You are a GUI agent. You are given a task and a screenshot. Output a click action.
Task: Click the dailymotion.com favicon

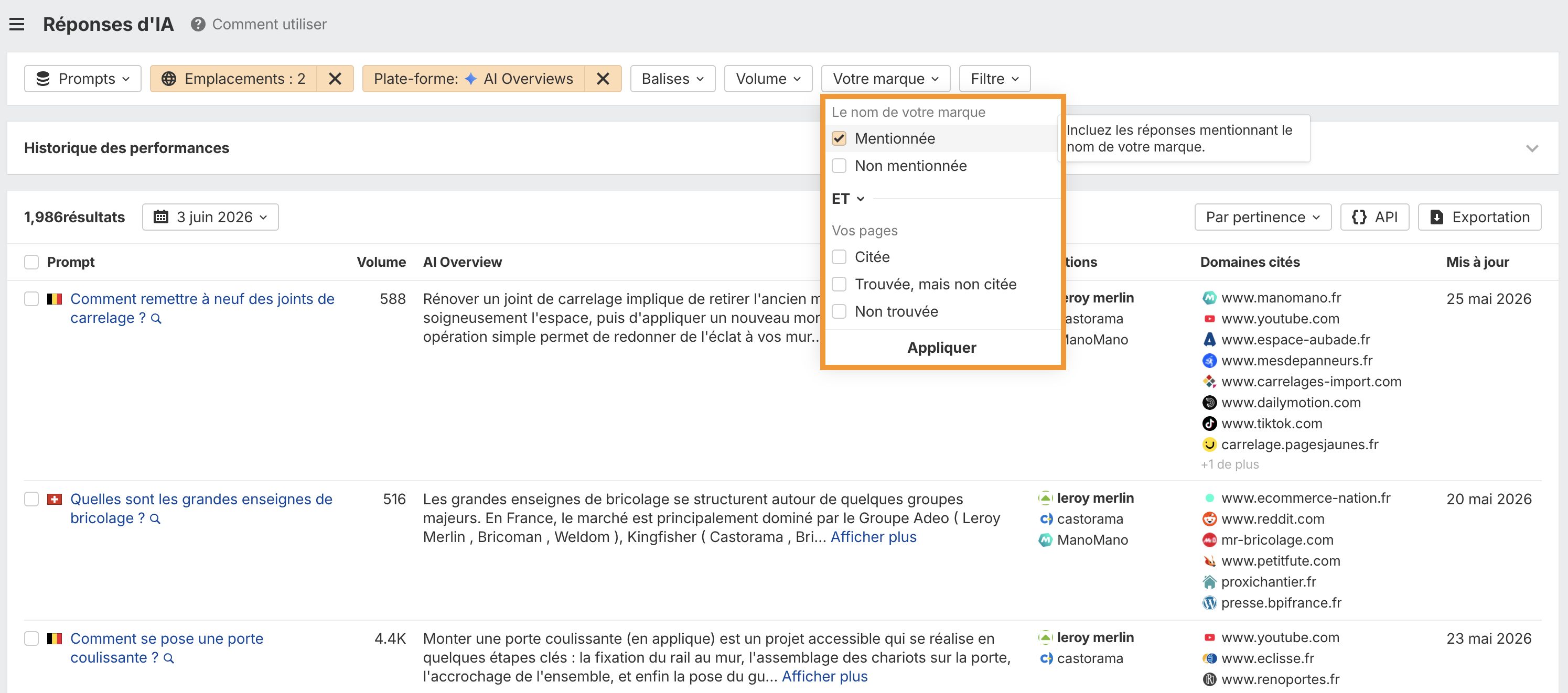click(x=1209, y=402)
